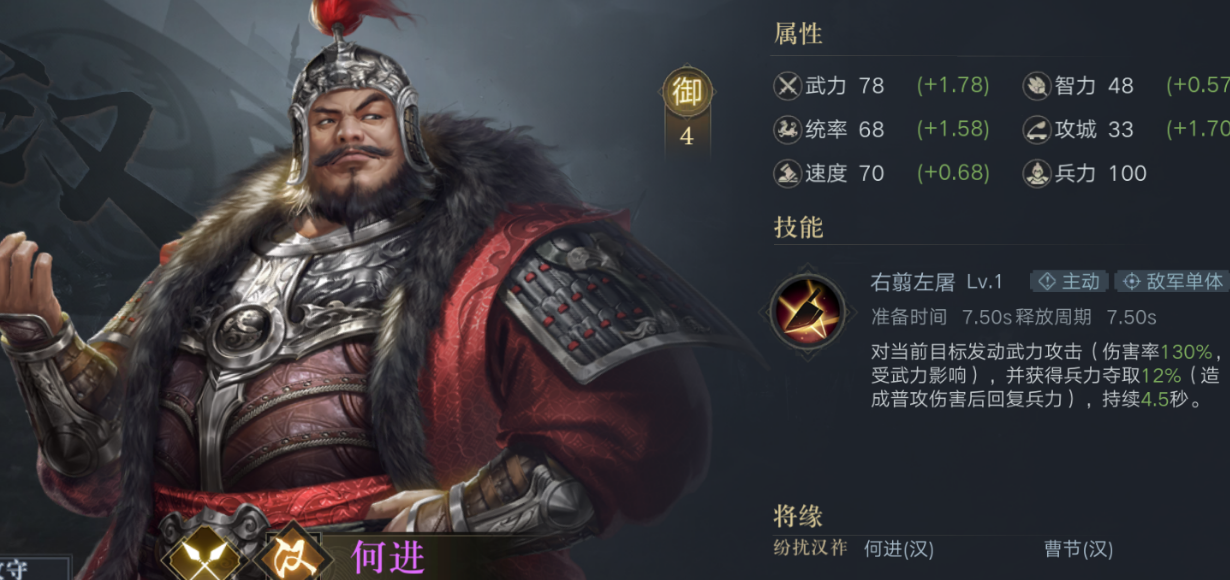This screenshot has width=1230, height=580.
Task: Select the 主动 skill type tag
Action: 1069,282
